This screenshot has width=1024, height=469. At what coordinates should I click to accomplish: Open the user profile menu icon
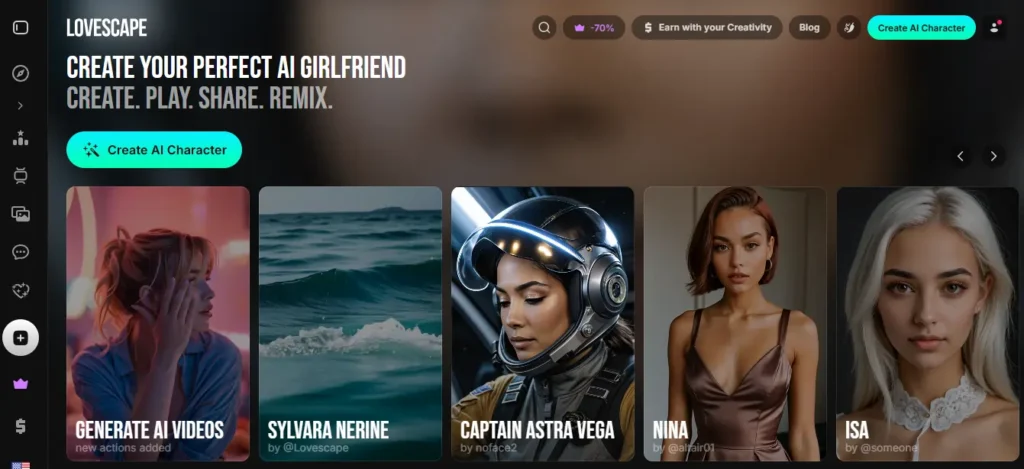point(994,28)
